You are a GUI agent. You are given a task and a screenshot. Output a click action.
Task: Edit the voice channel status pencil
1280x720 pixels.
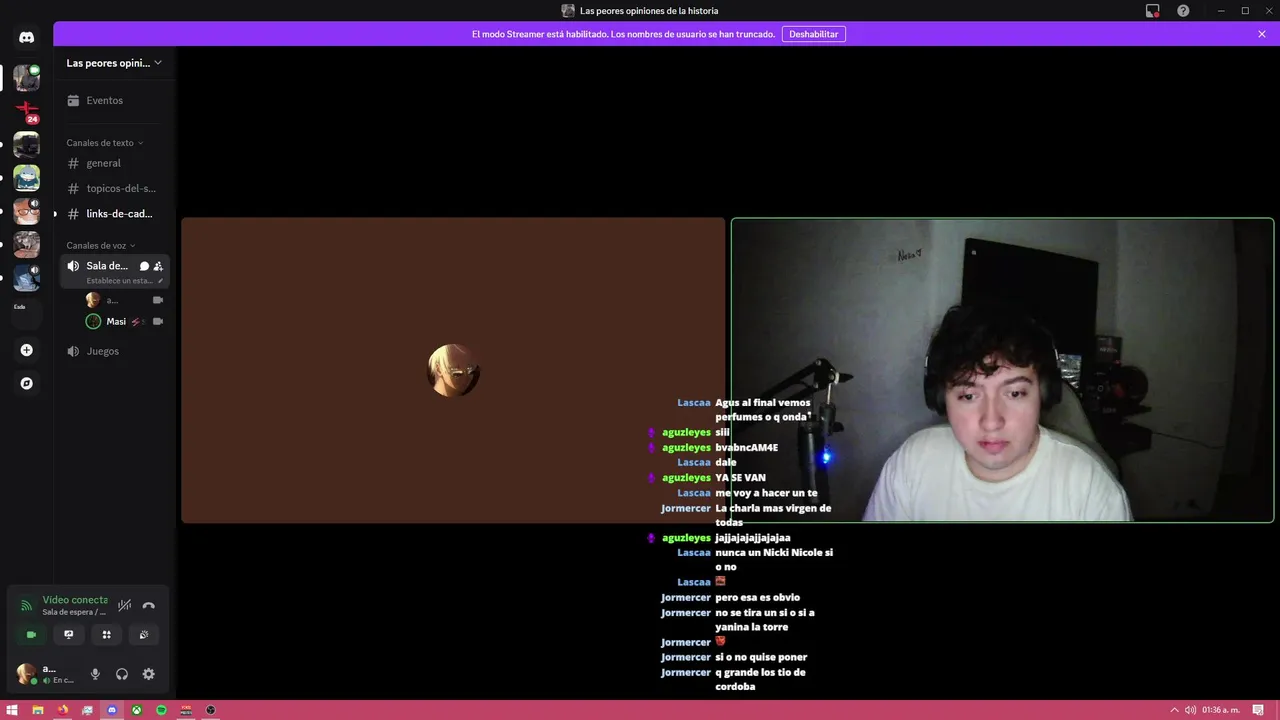[x=160, y=281]
